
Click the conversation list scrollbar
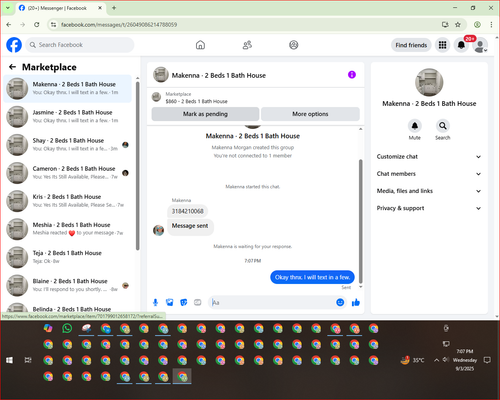[137, 165]
